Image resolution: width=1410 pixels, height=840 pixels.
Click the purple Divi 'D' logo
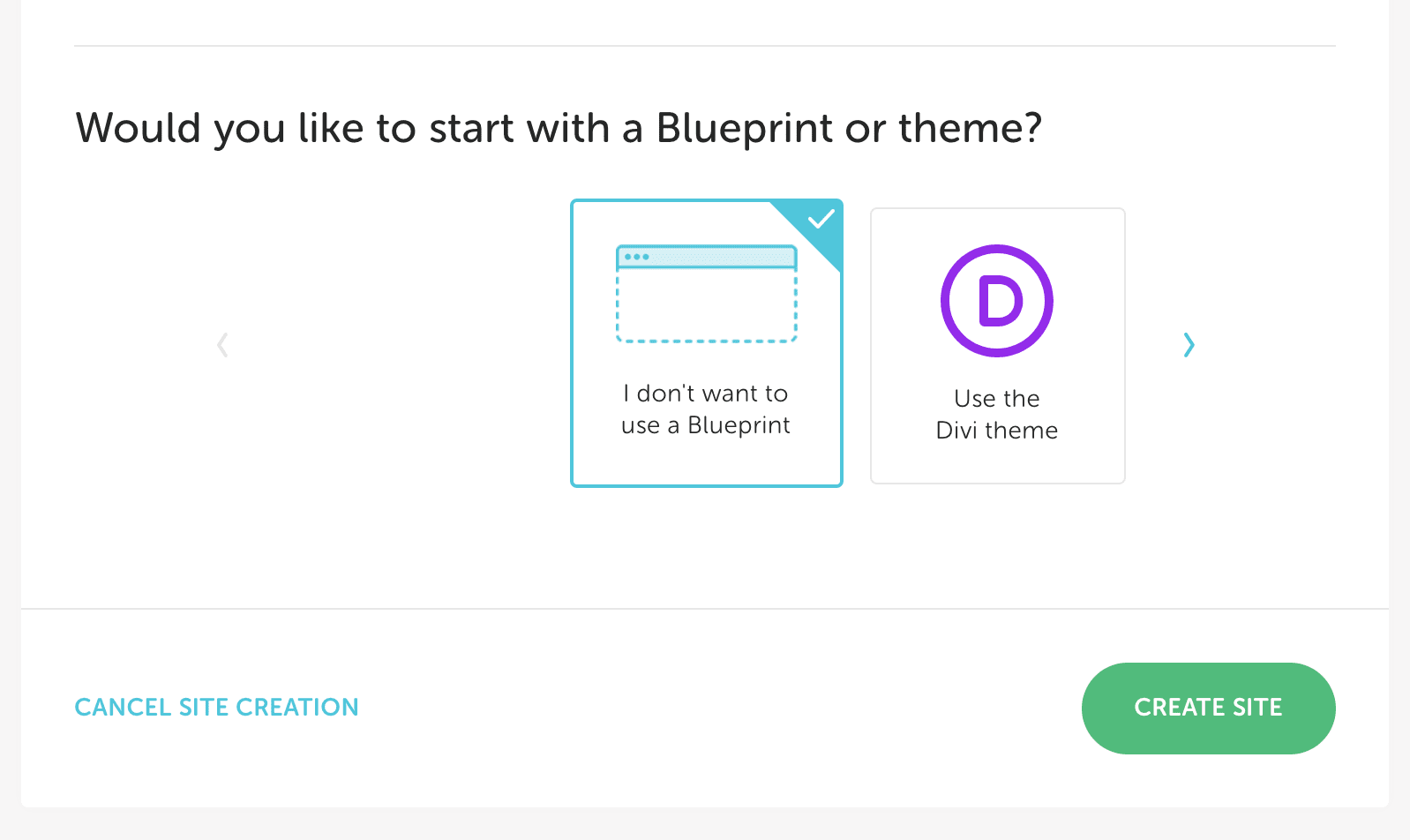point(997,301)
